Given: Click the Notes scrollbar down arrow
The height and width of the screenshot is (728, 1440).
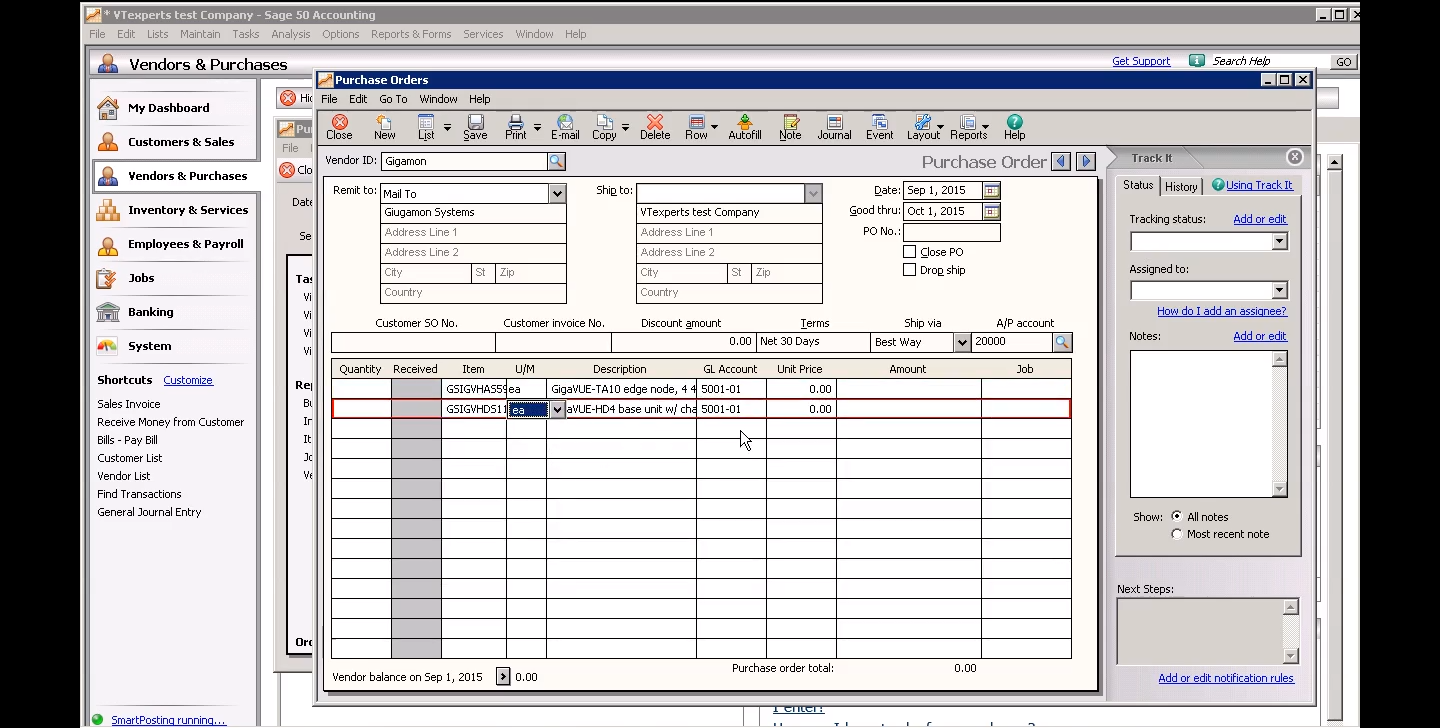Looking at the screenshot, I should pos(1279,489).
